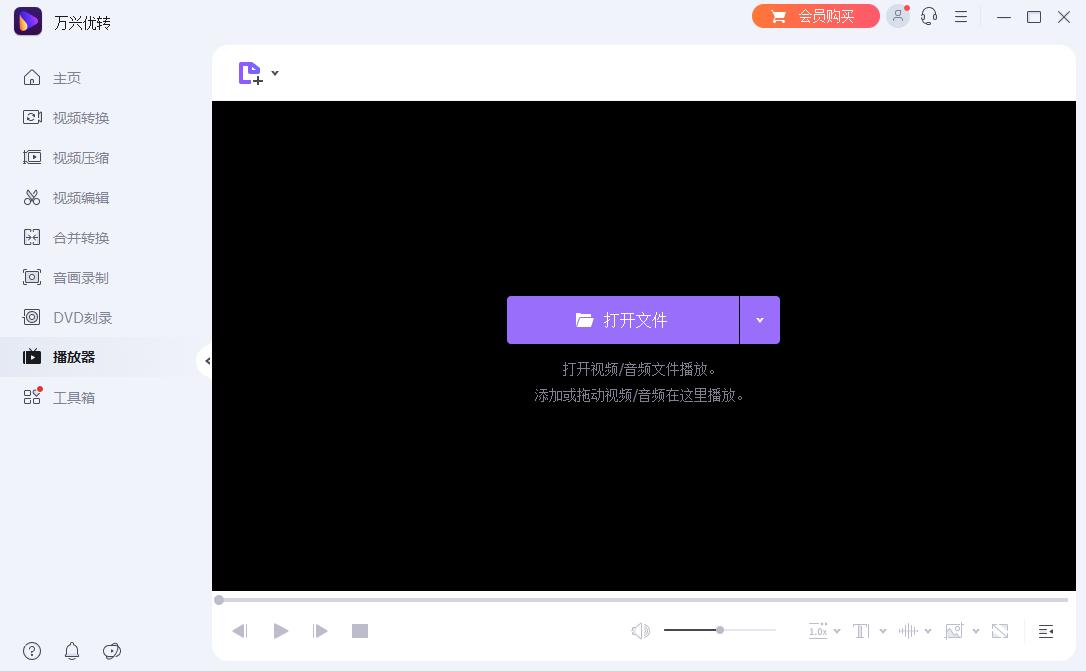Screen dimensions: 1086x671
Task: Switch to 音画录制 recording feature
Action: 80,277
